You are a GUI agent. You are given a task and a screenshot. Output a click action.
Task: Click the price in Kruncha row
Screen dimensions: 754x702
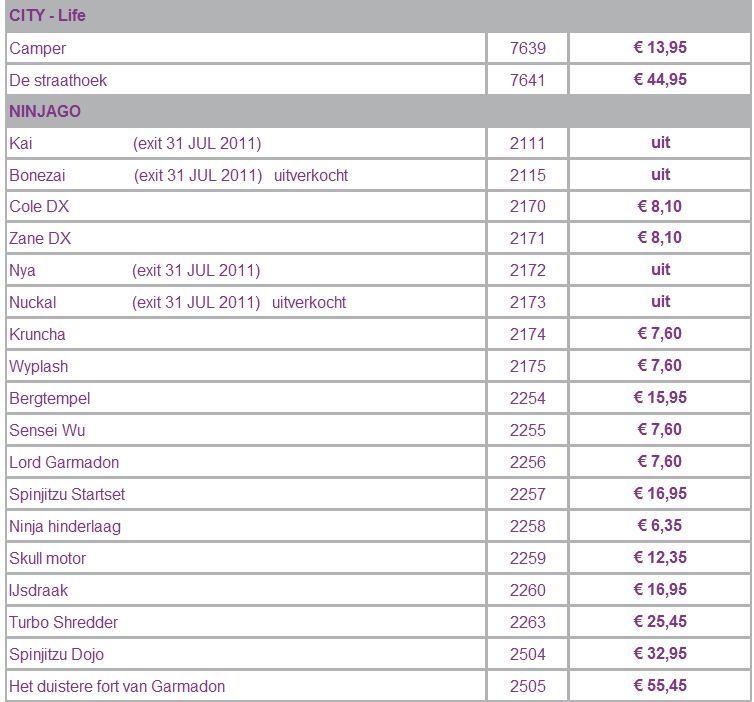[660, 333]
